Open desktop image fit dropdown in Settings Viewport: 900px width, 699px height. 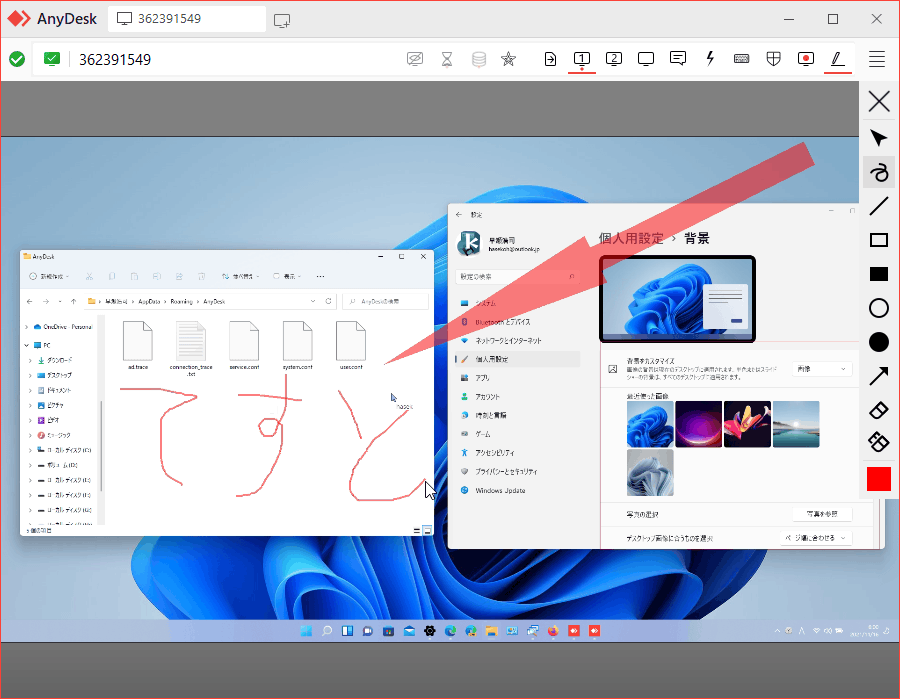click(816, 538)
